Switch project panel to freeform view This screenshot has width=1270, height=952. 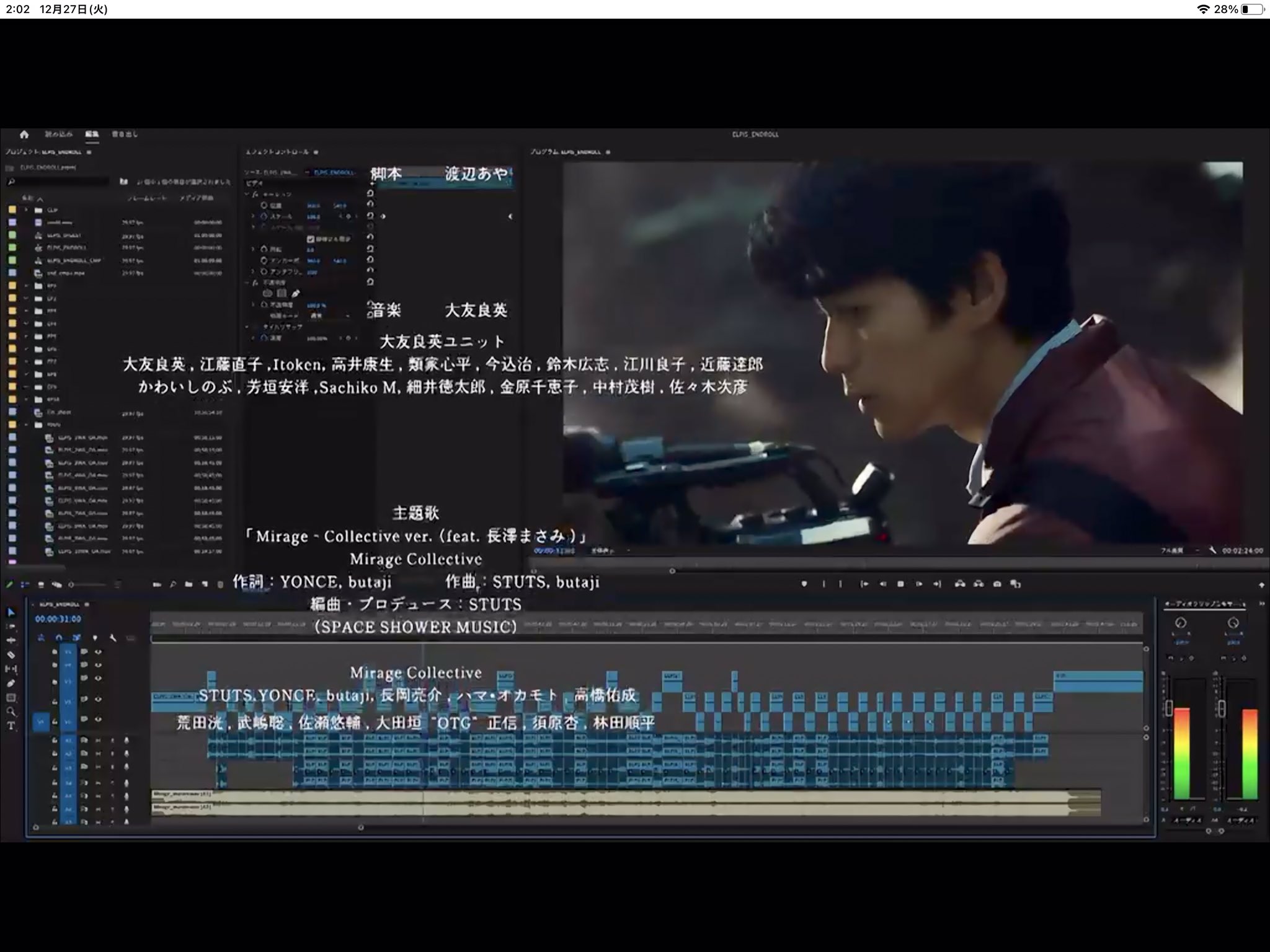pyautogui.click(x=56, y=584)
